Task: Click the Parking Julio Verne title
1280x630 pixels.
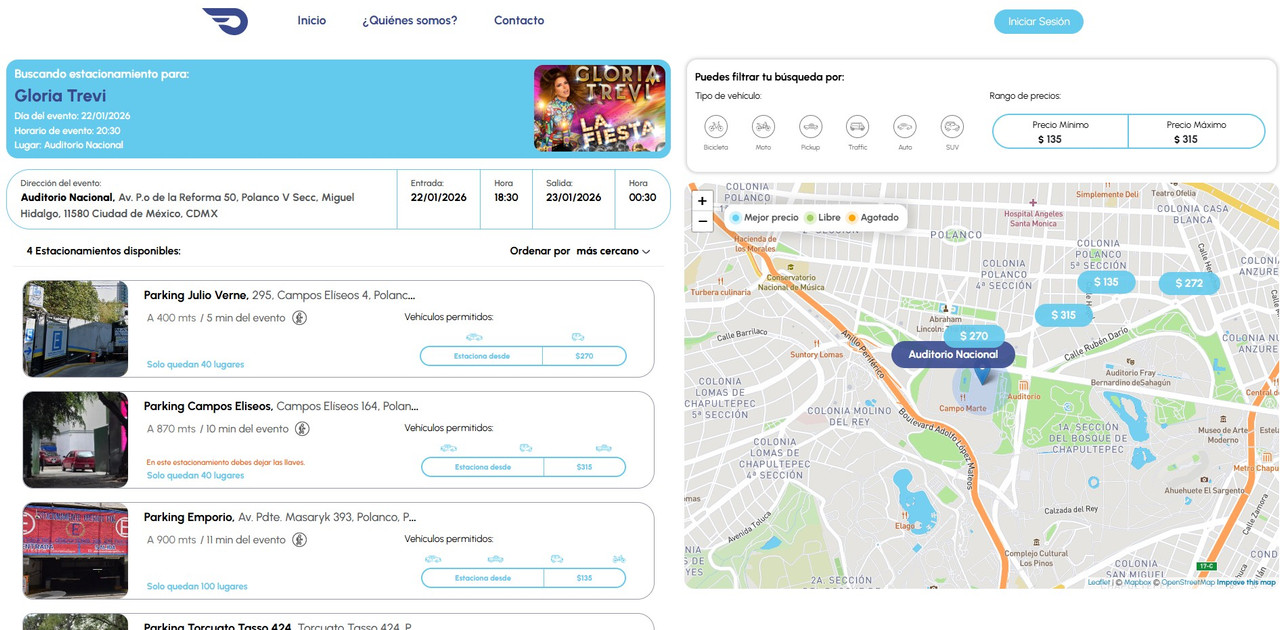Action: coord(196,295)
